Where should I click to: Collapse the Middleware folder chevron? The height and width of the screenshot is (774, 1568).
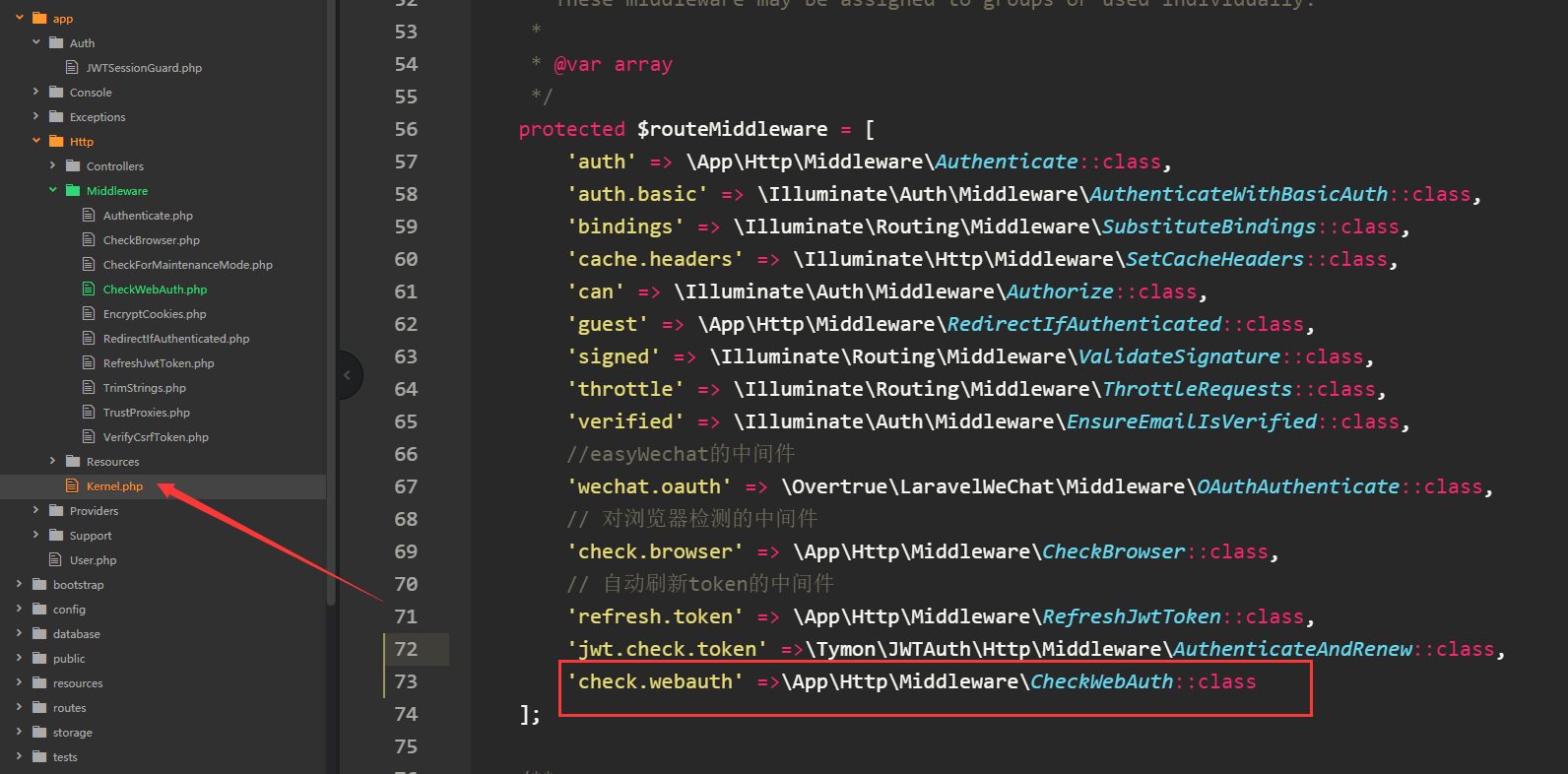pos(53,190)
